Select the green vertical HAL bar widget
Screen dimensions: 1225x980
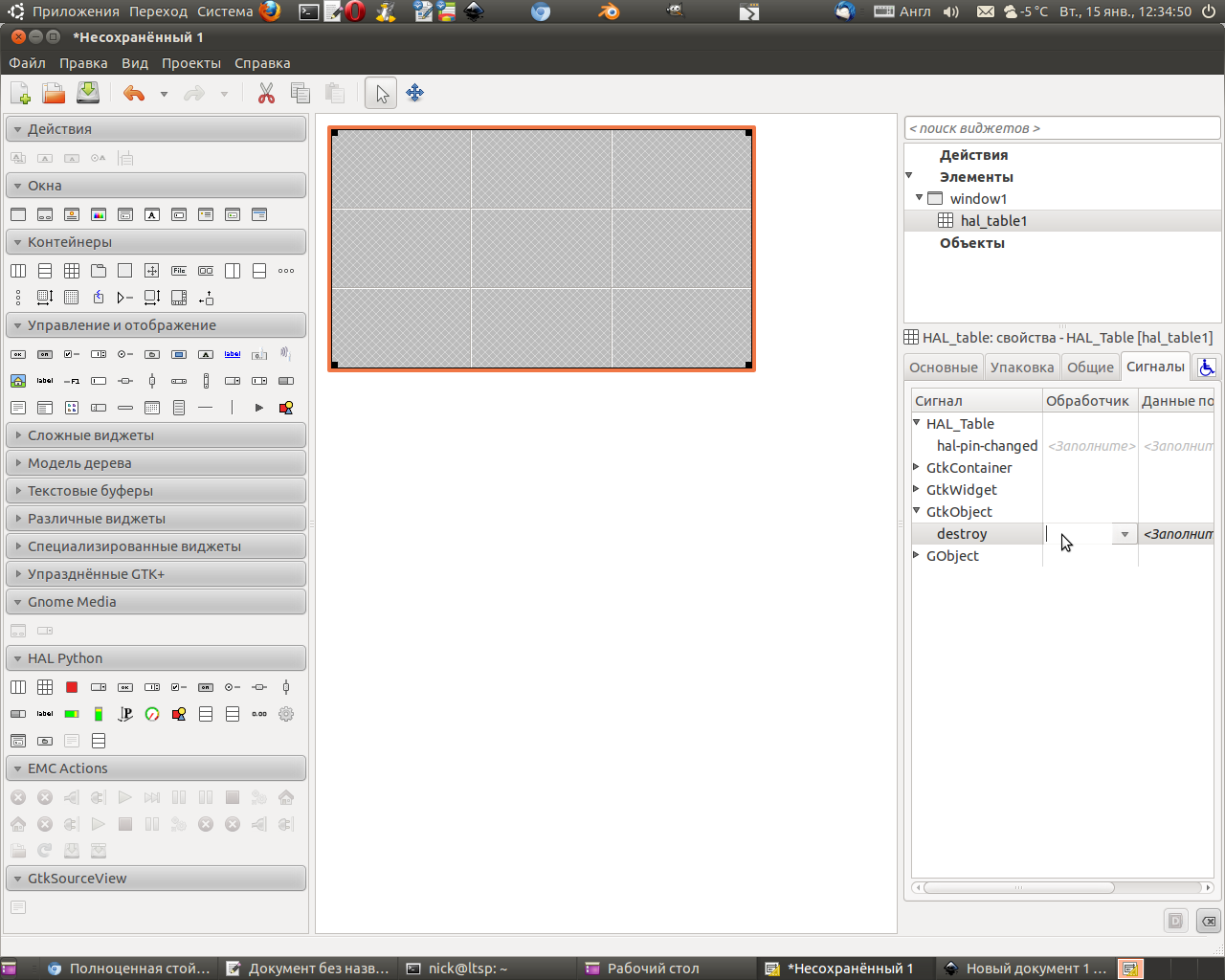(99, 714)
